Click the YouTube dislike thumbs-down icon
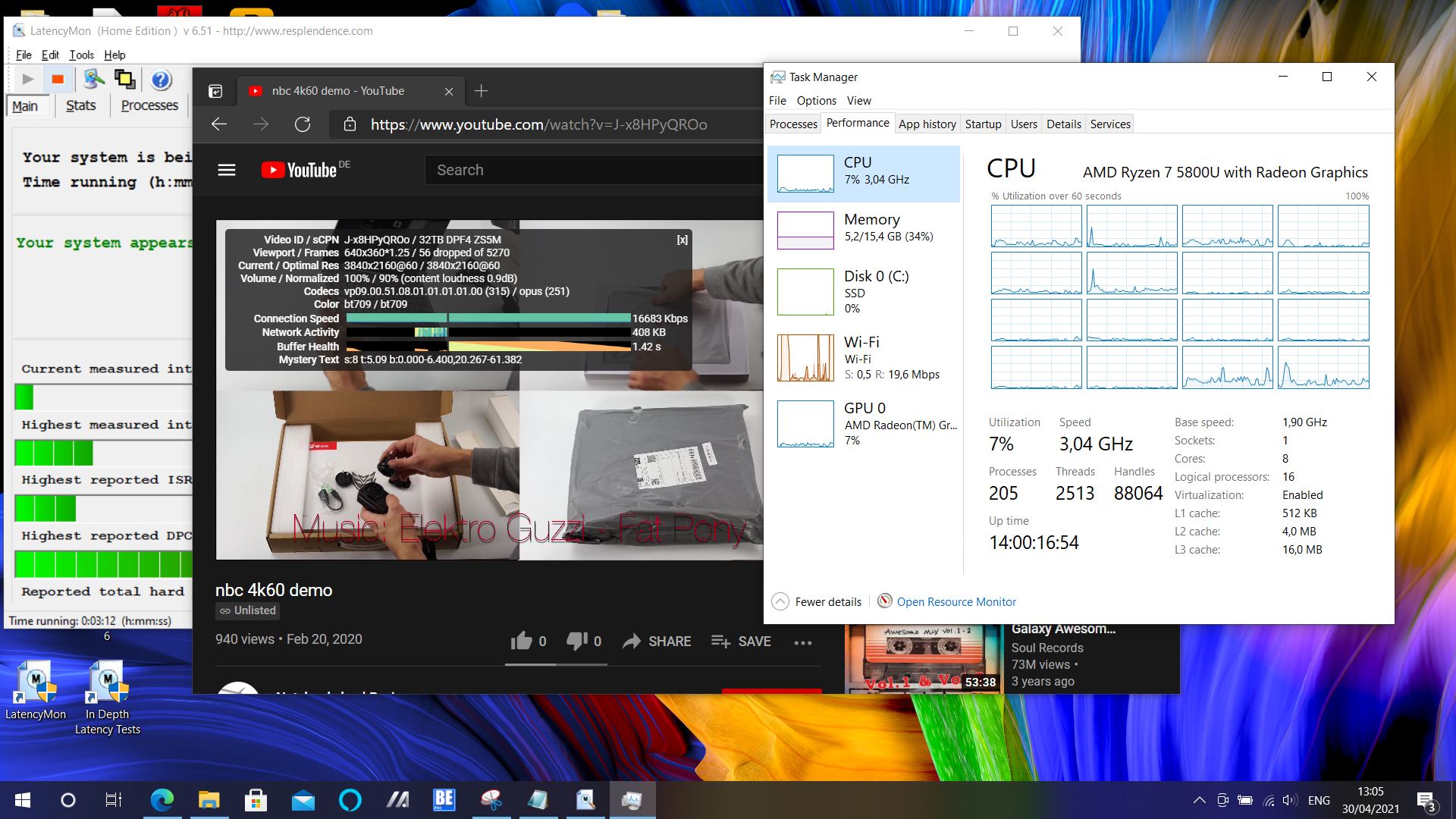The image size is (1456, 819). click(x=576, y=641)
